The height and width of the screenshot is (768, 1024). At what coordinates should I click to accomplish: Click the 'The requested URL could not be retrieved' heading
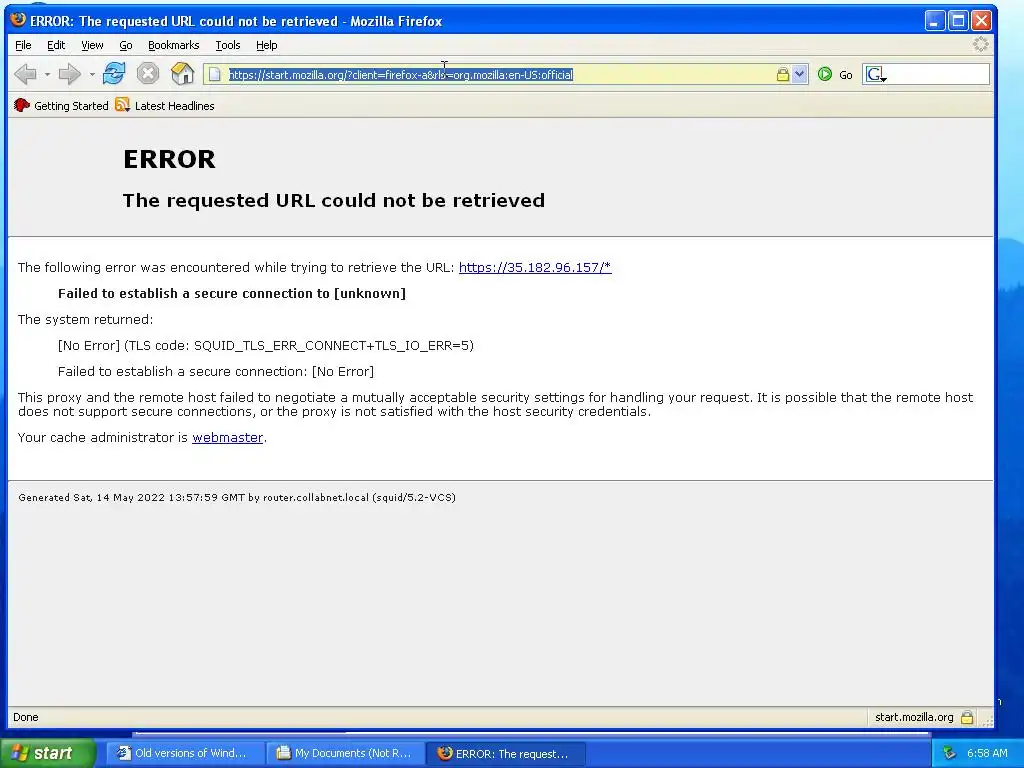334,200
